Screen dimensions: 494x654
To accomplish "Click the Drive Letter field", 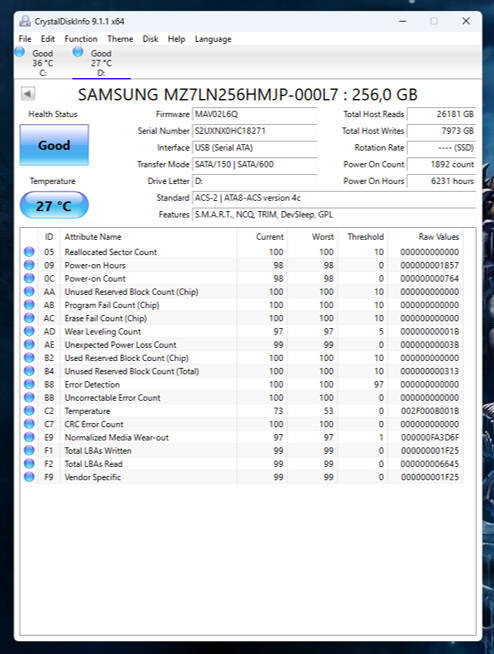I will (255, 181).
